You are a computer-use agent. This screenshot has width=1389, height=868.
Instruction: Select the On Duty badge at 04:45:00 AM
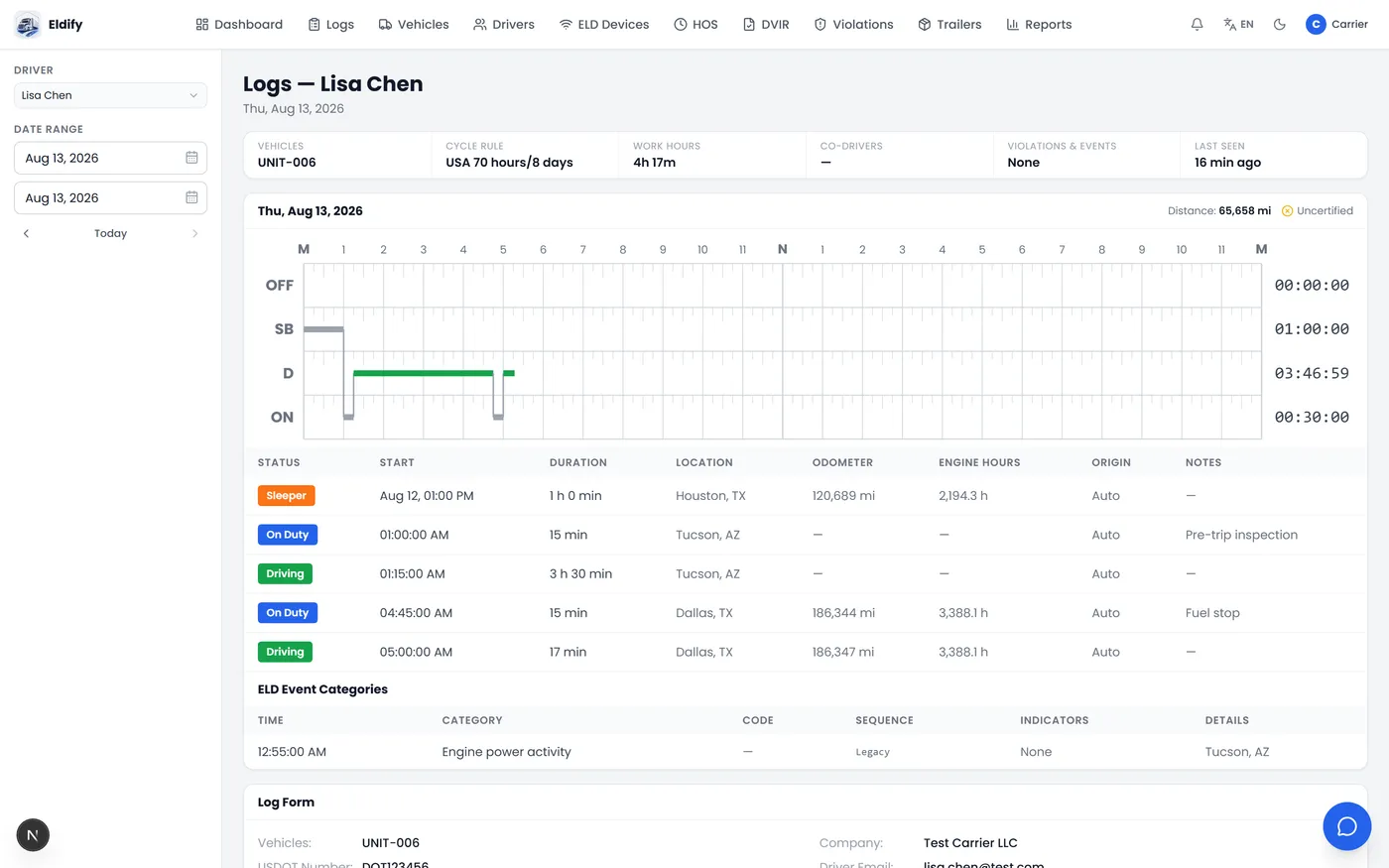[288, 613]
